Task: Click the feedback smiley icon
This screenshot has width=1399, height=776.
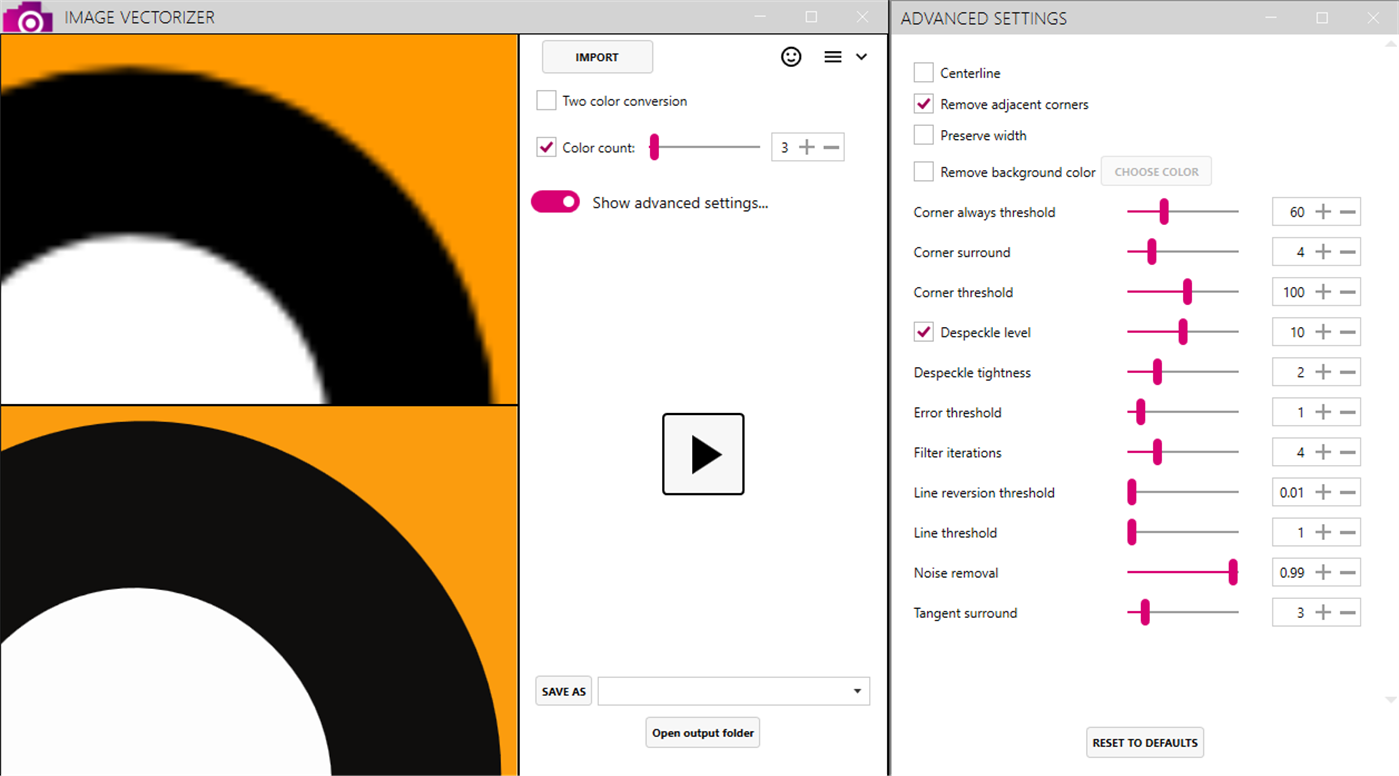Action: pos(791,57)
